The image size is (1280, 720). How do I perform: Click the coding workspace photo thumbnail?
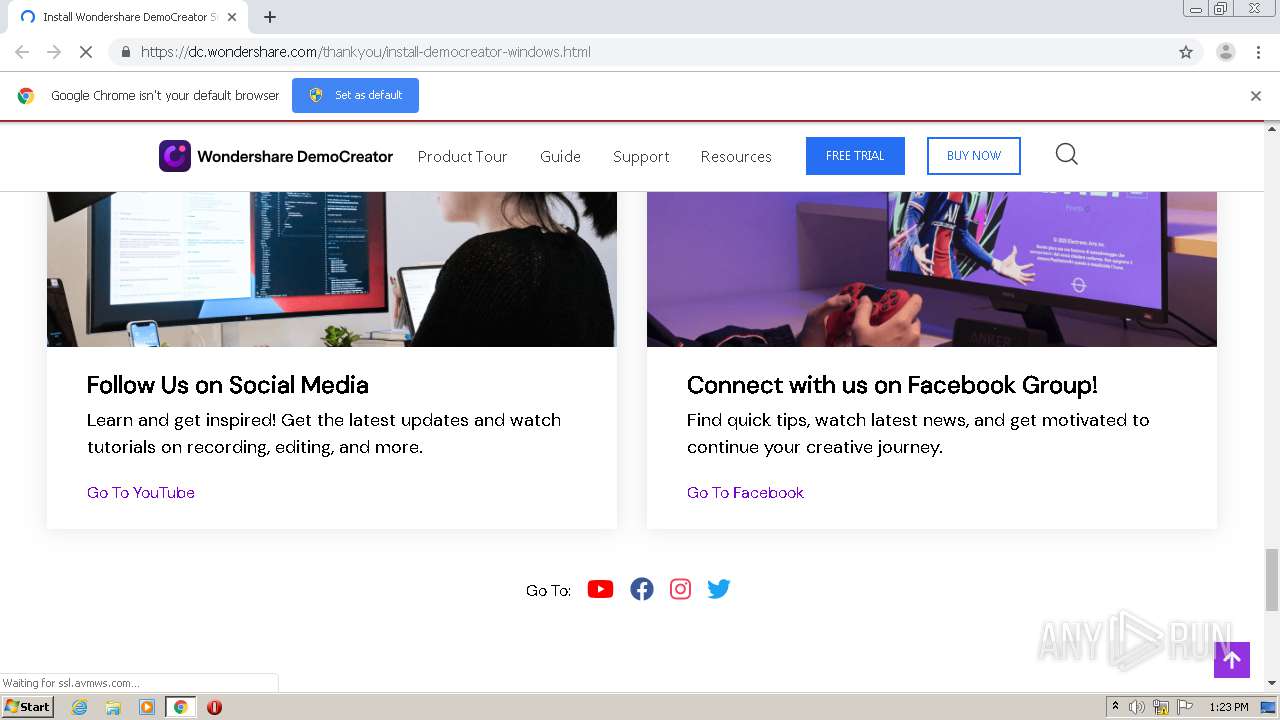[x=332, y=269]
